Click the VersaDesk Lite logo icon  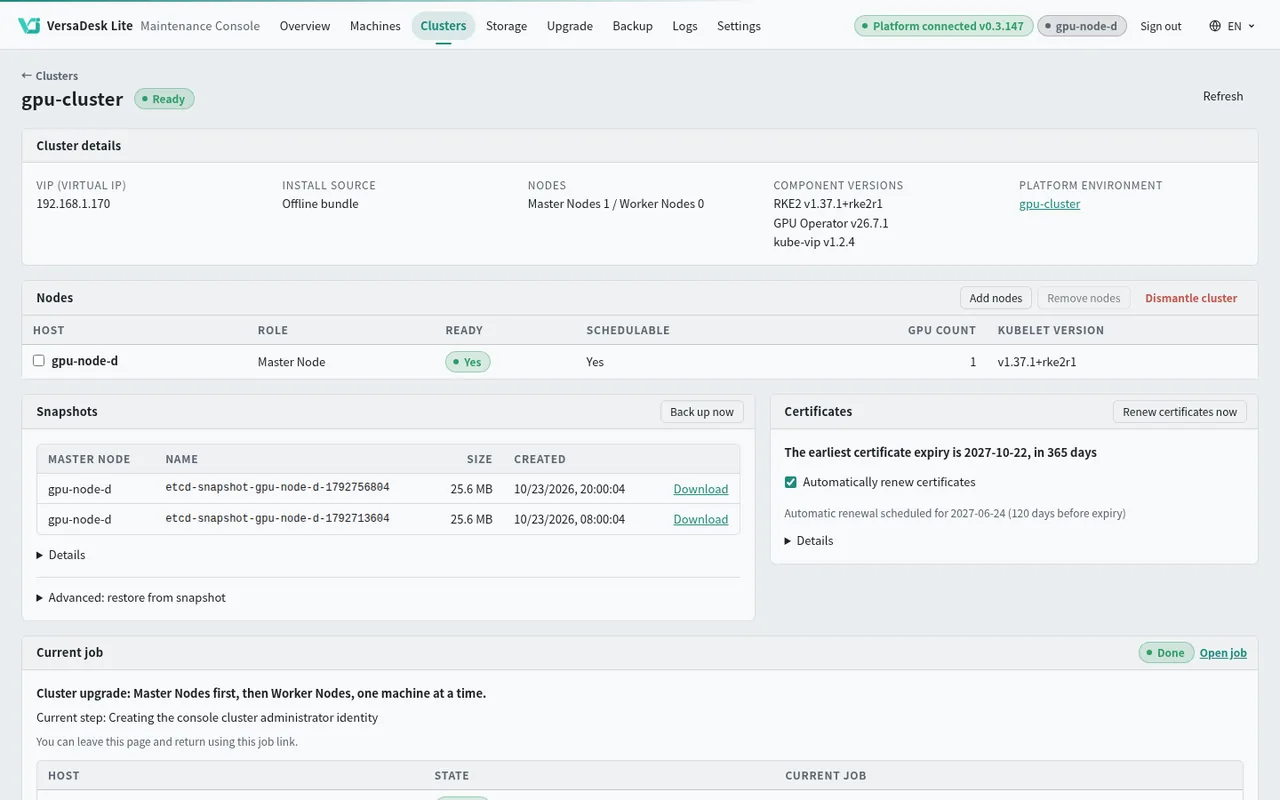(x=29, y=26)
